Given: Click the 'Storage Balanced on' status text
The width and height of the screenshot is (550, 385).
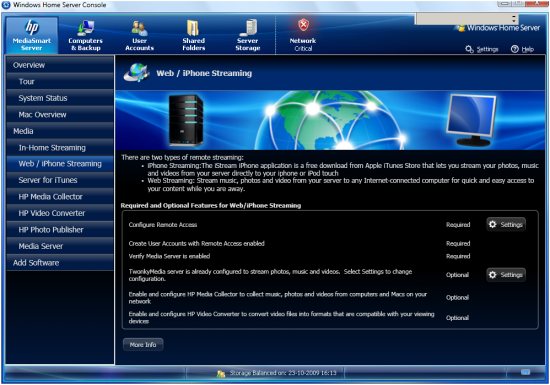Looking at the screenshot, I should [283, 373].
